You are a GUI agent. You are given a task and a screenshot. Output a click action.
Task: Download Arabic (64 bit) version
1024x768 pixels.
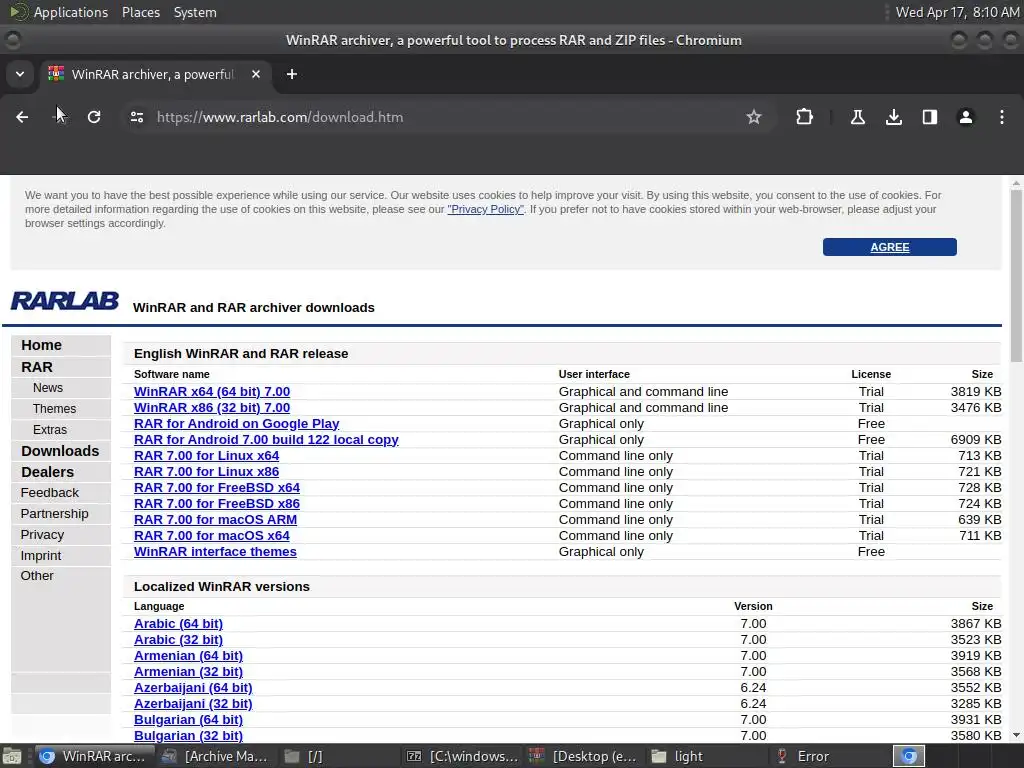178,624
